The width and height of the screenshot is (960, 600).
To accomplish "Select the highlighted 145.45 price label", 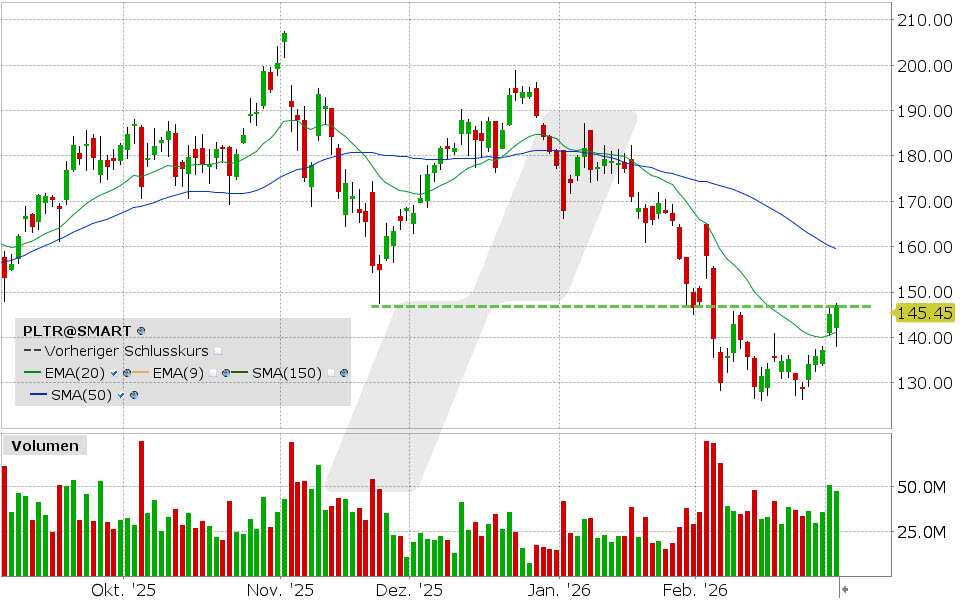I will 925,312.
